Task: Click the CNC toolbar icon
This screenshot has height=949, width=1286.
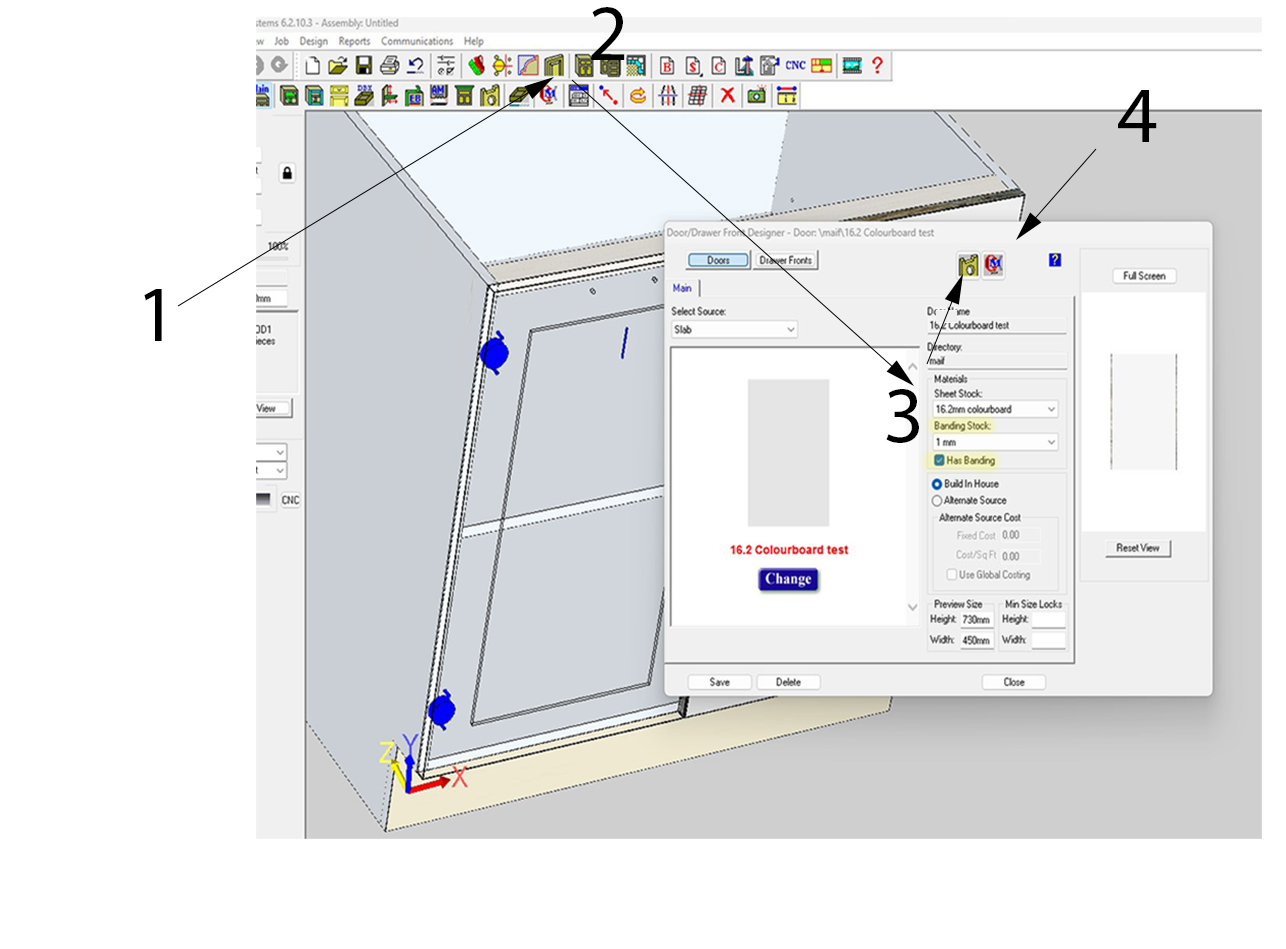Action: tap(795, 66)
